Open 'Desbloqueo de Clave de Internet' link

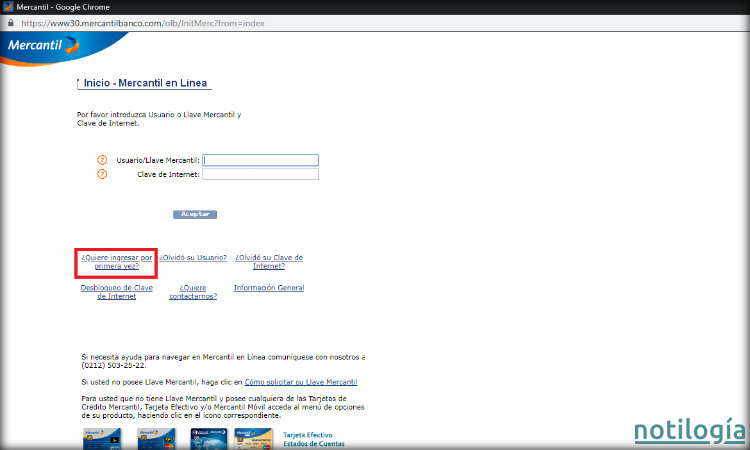click(117, 292)
